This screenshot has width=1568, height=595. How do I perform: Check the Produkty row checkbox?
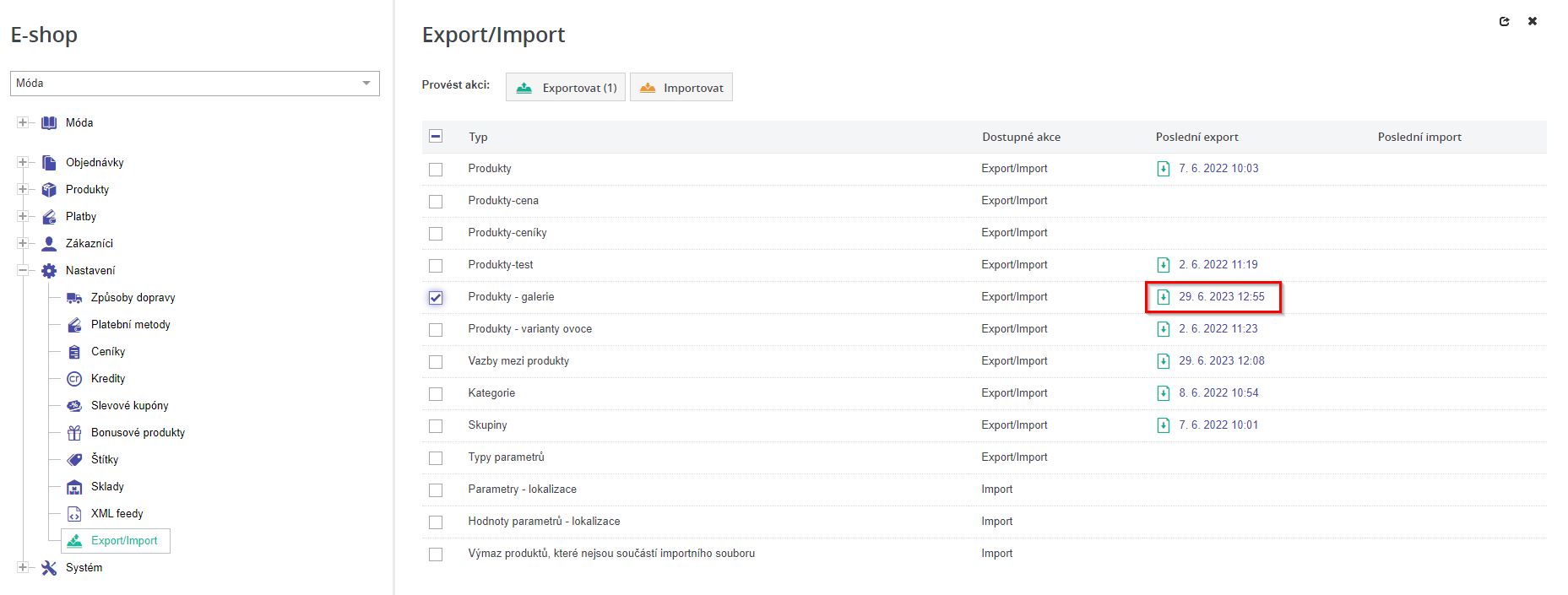tap(436, 170)
